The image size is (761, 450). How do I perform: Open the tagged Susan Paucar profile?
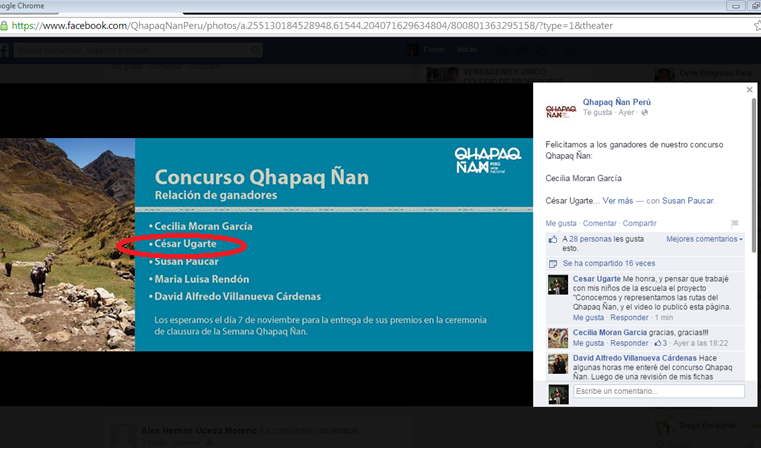click(687, 200)
